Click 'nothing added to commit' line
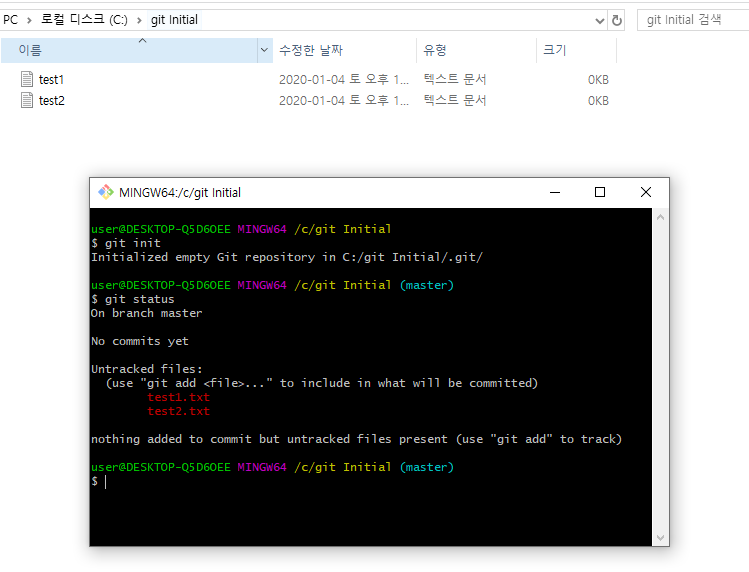Screen dimensions: 749x572 pyautogui.click(x=356, y=439)
